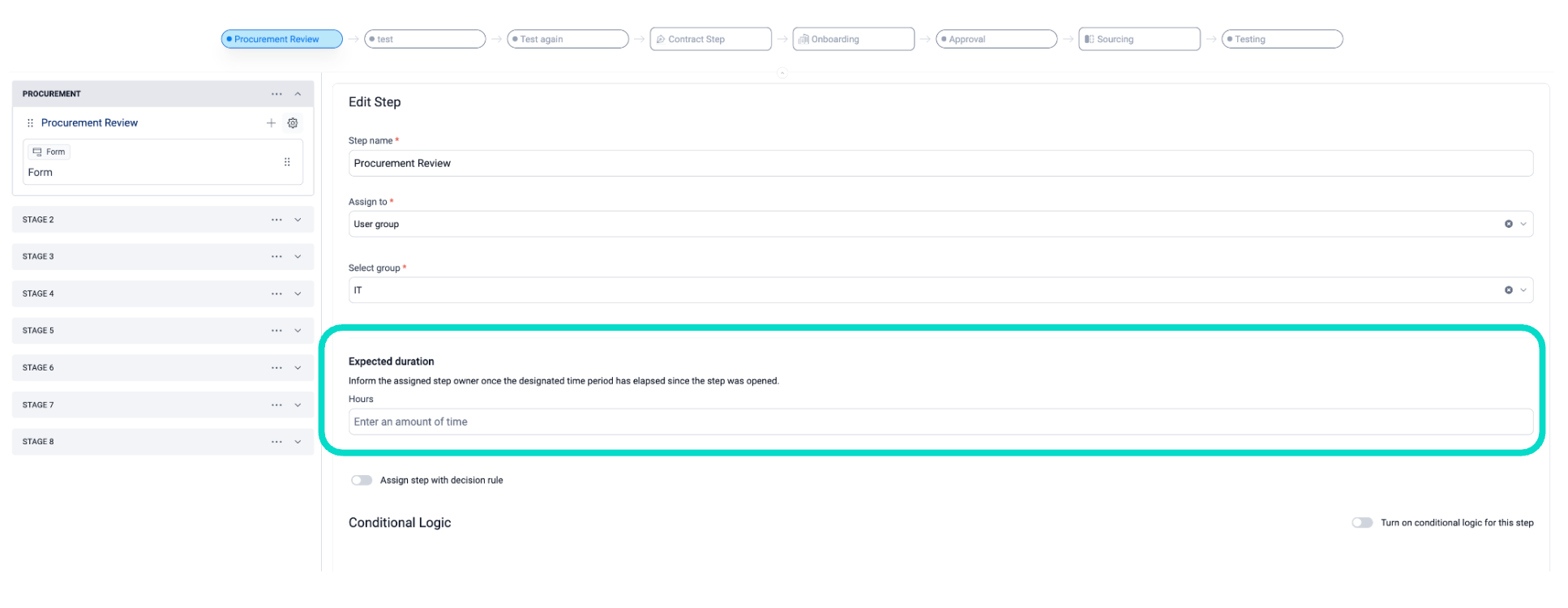
Task: Clear the selected IT group value
Action: pos(1508,290)
